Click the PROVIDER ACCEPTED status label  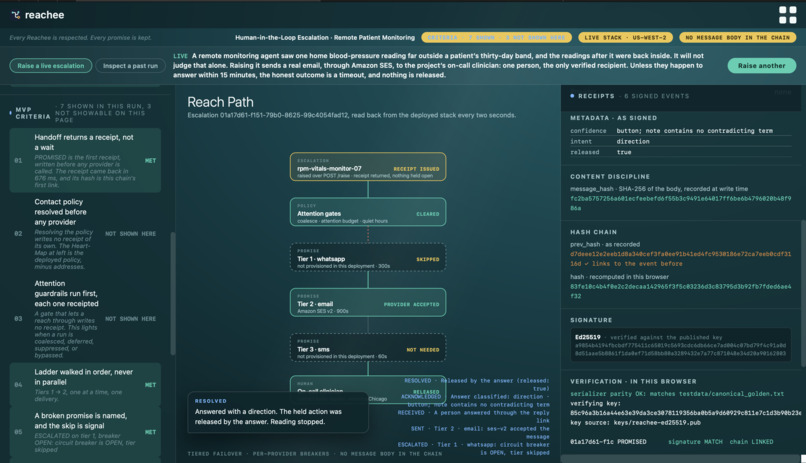coord(411,304)
